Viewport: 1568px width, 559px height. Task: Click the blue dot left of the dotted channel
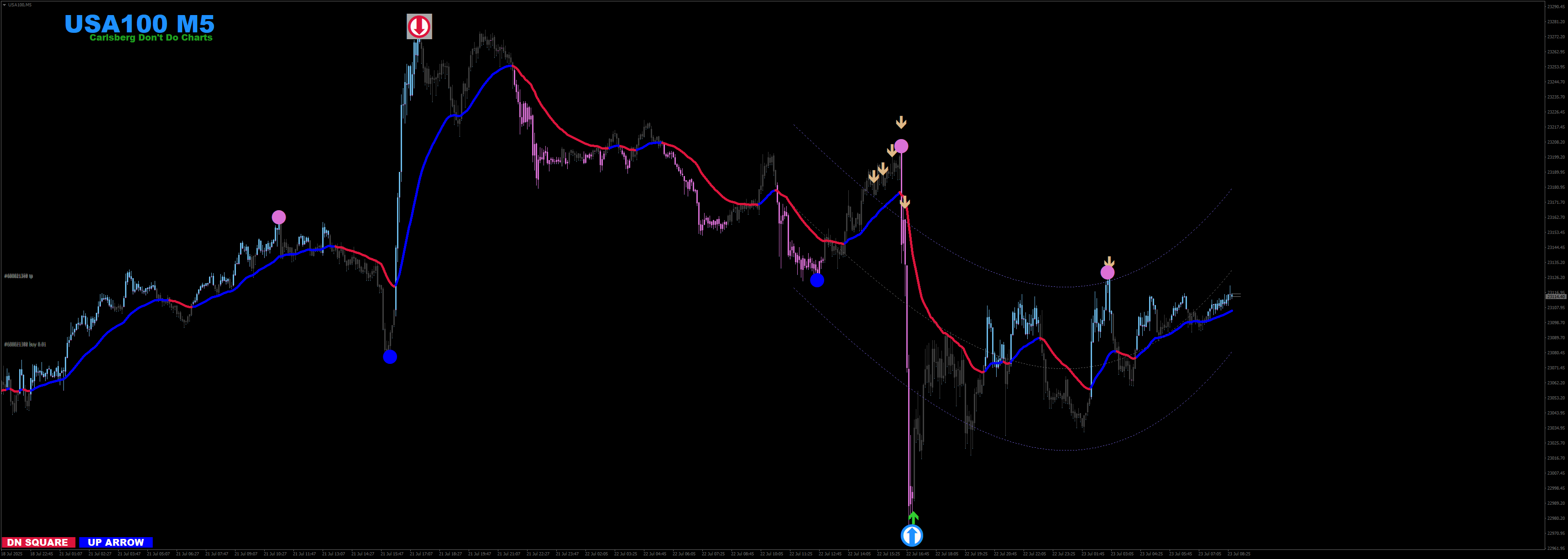(x=817, y=280)
